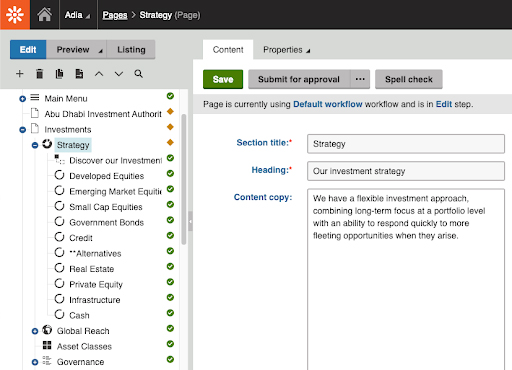Click Cash row green published checkmark
The width and height of the screenshot is (512, 370).
[x=170, y=313]
